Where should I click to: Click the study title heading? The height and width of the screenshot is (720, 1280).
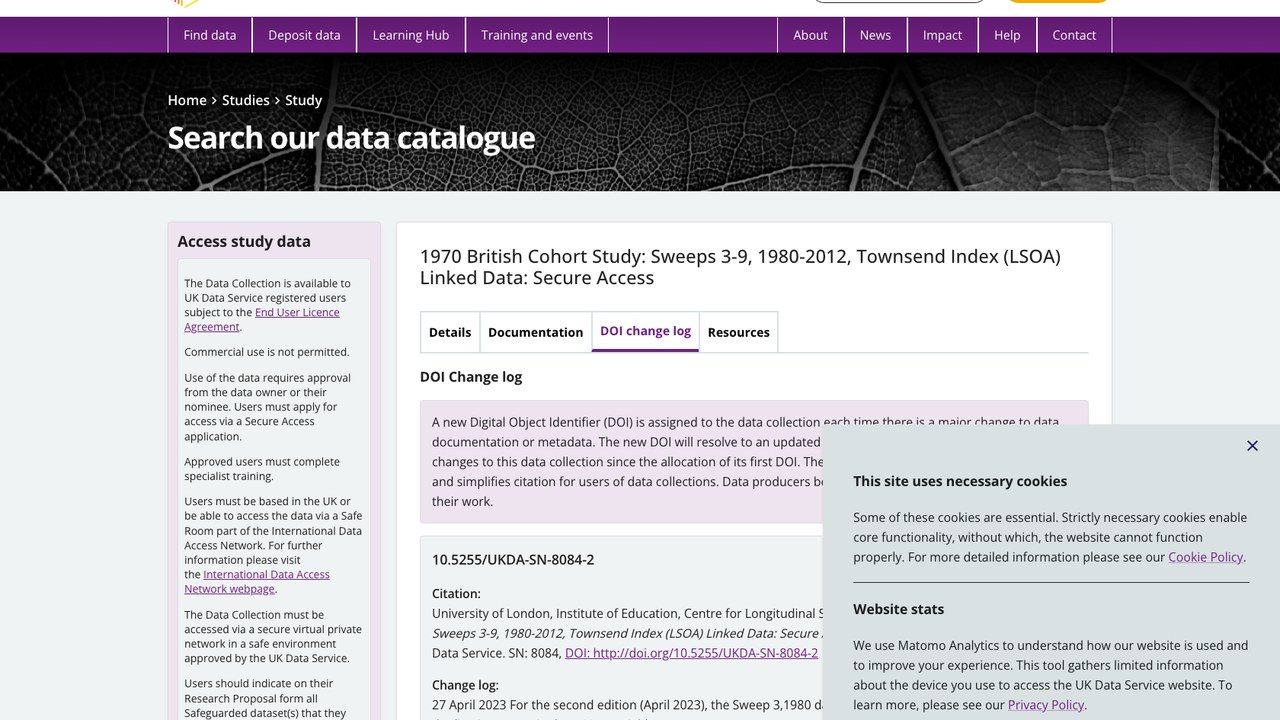(740, 267)
